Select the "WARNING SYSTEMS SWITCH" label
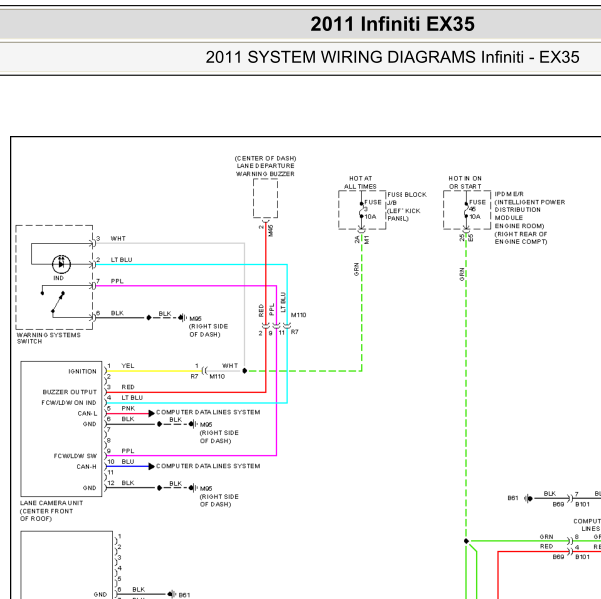 pos(48,338)
